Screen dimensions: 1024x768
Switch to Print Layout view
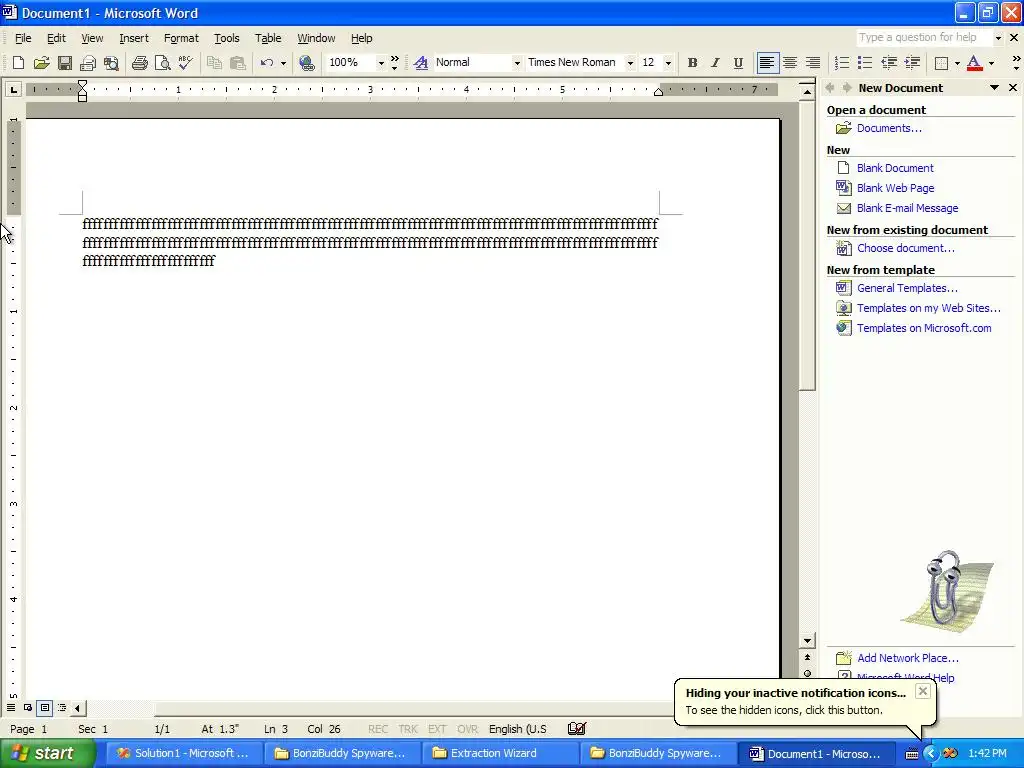(x=45, y=707)
